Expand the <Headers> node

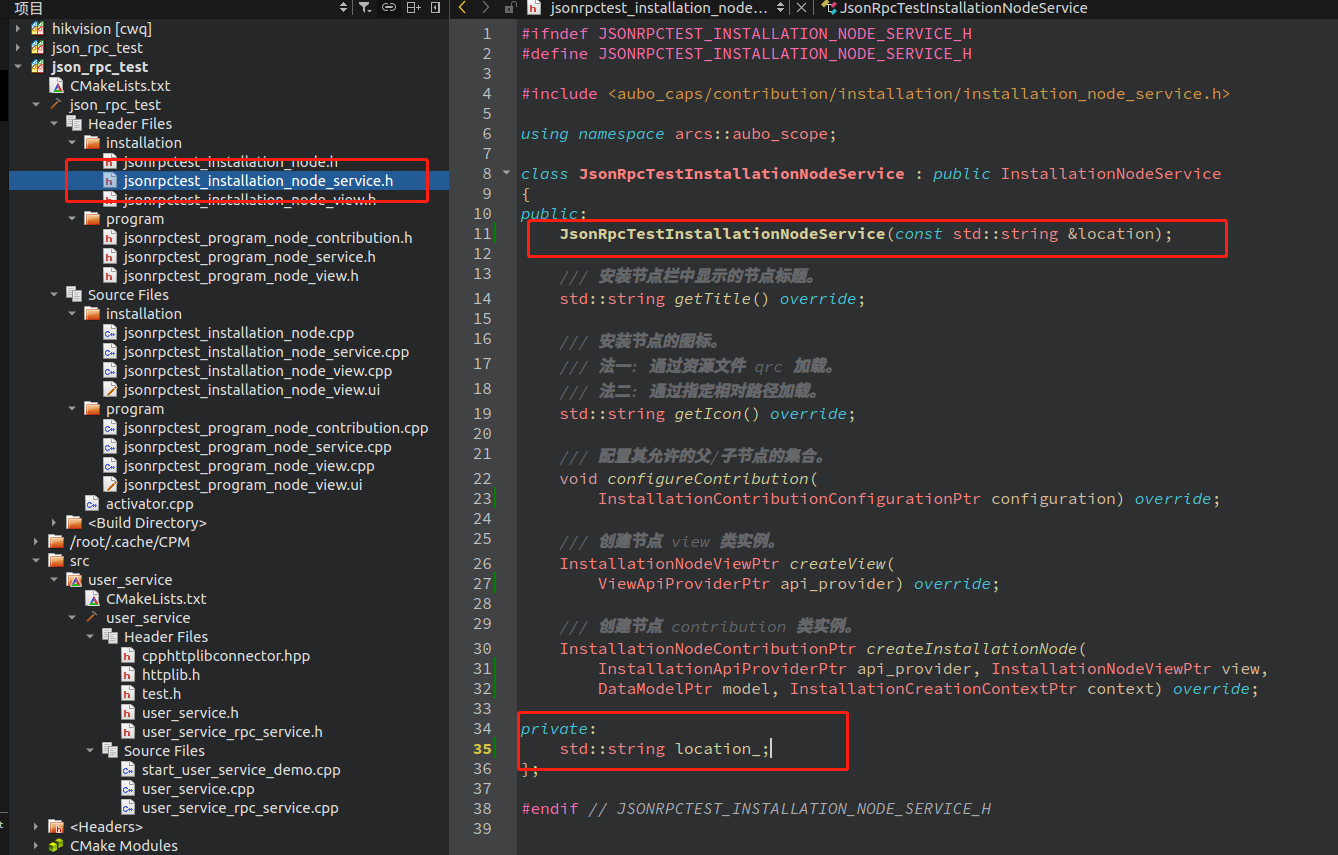[36, 827]
